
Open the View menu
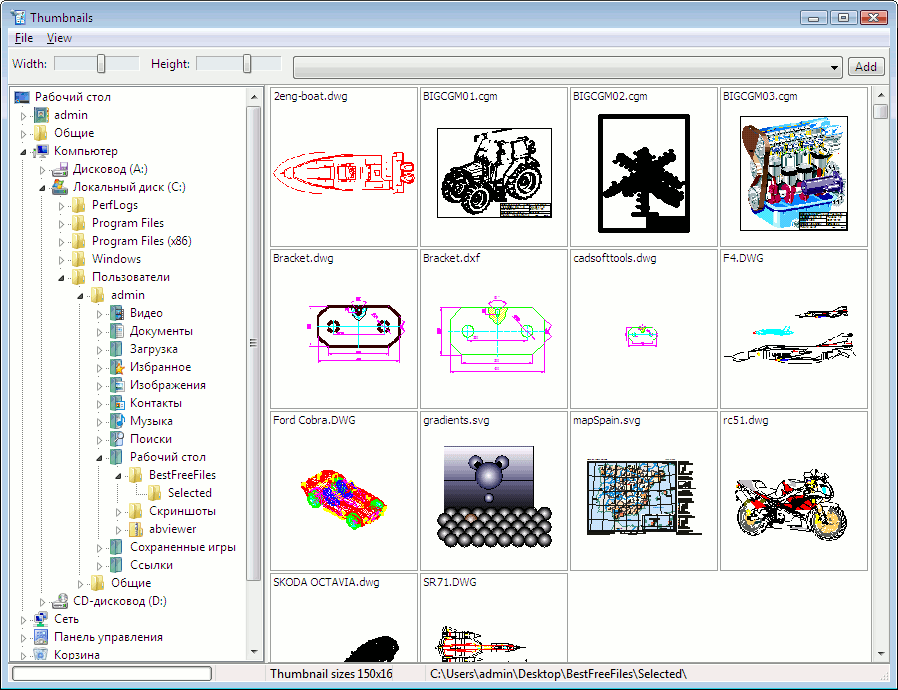59,38
